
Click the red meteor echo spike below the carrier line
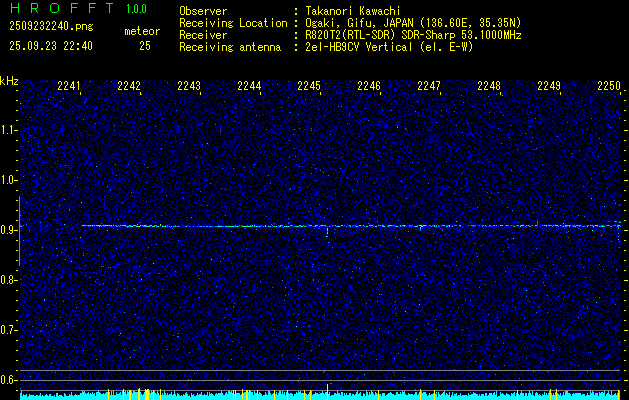(327, 232)
